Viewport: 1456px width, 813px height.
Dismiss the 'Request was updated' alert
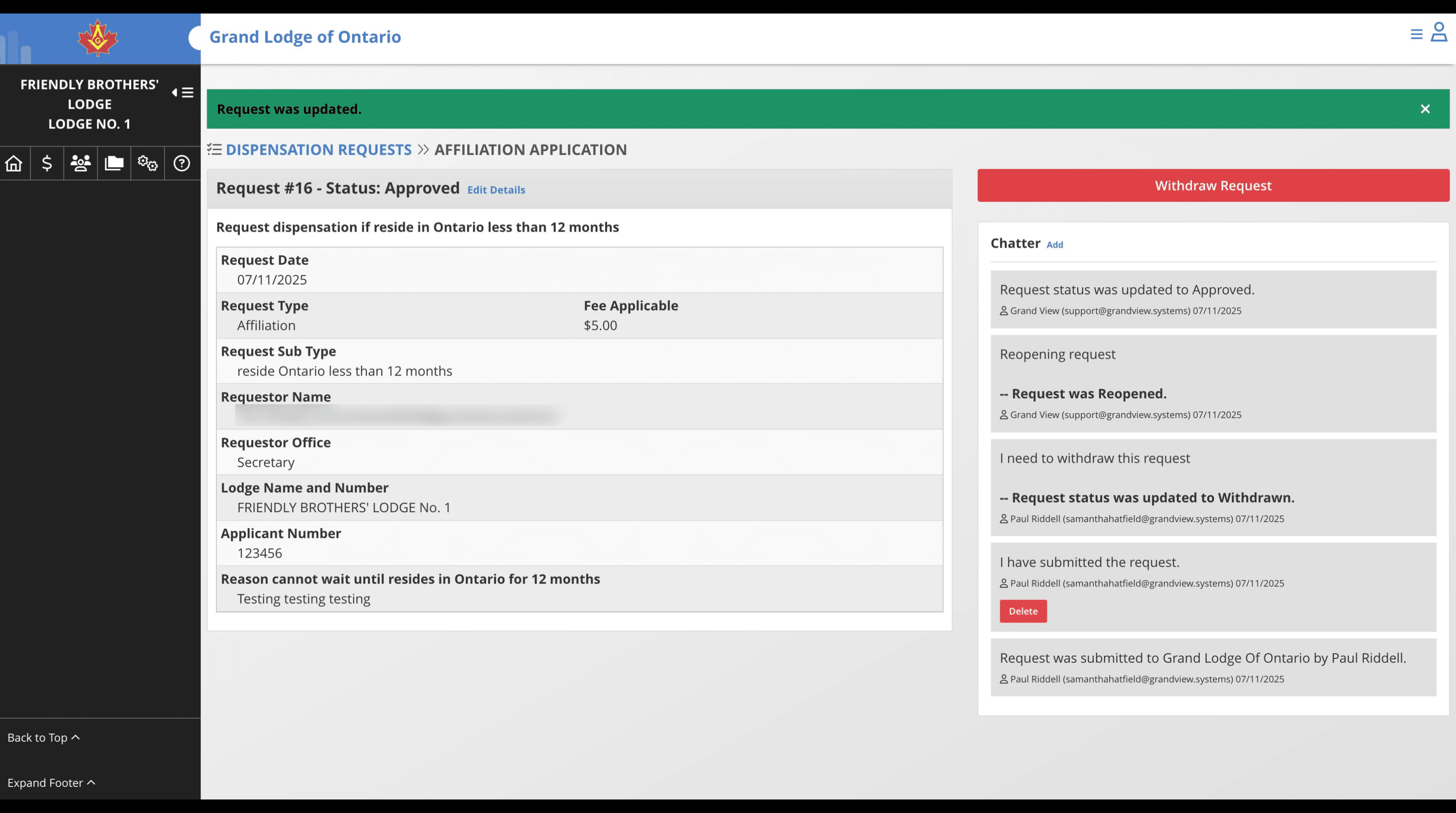tap(1426, 109)
